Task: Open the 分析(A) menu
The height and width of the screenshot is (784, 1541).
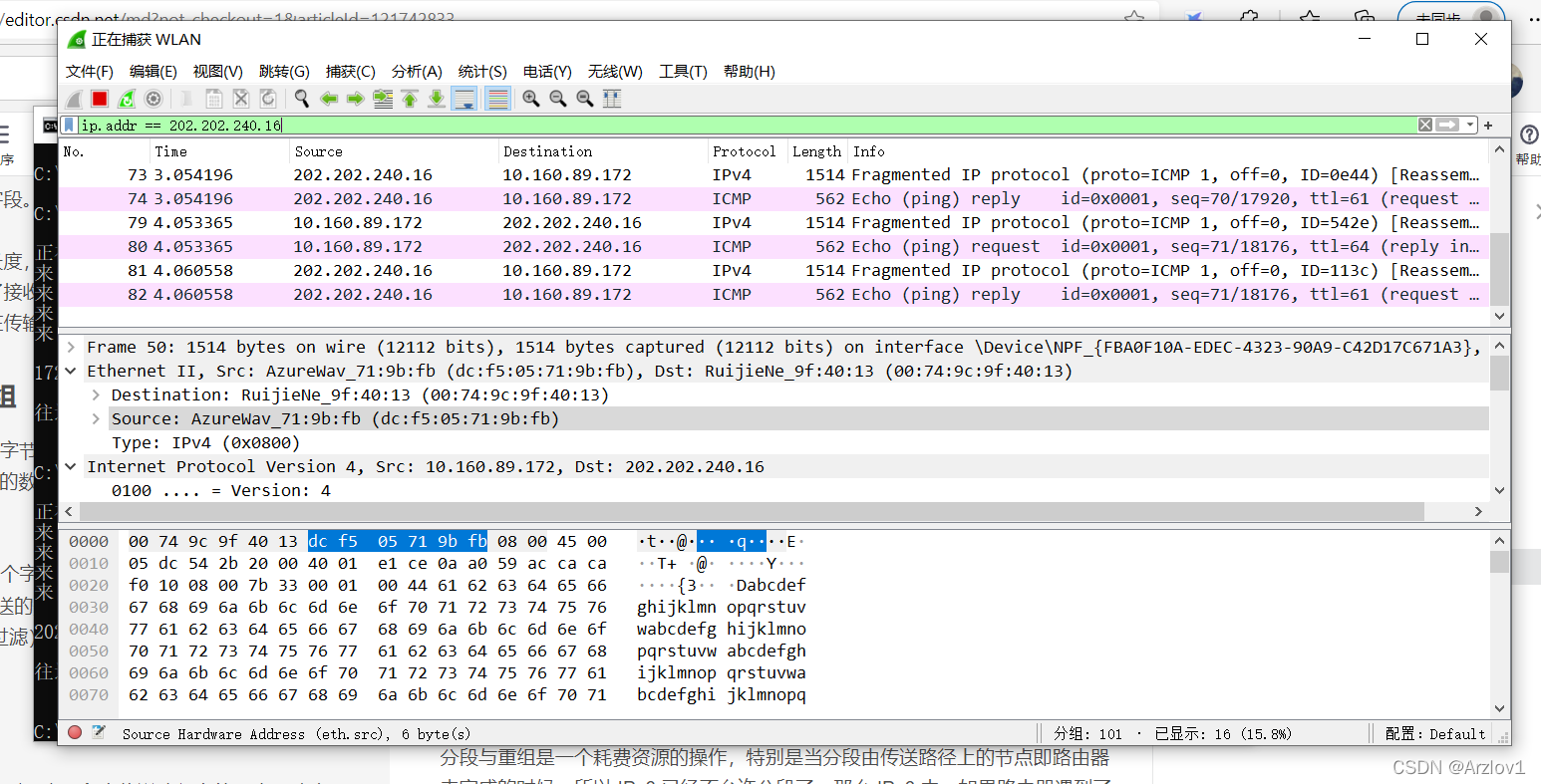Action: pos(417,71)
